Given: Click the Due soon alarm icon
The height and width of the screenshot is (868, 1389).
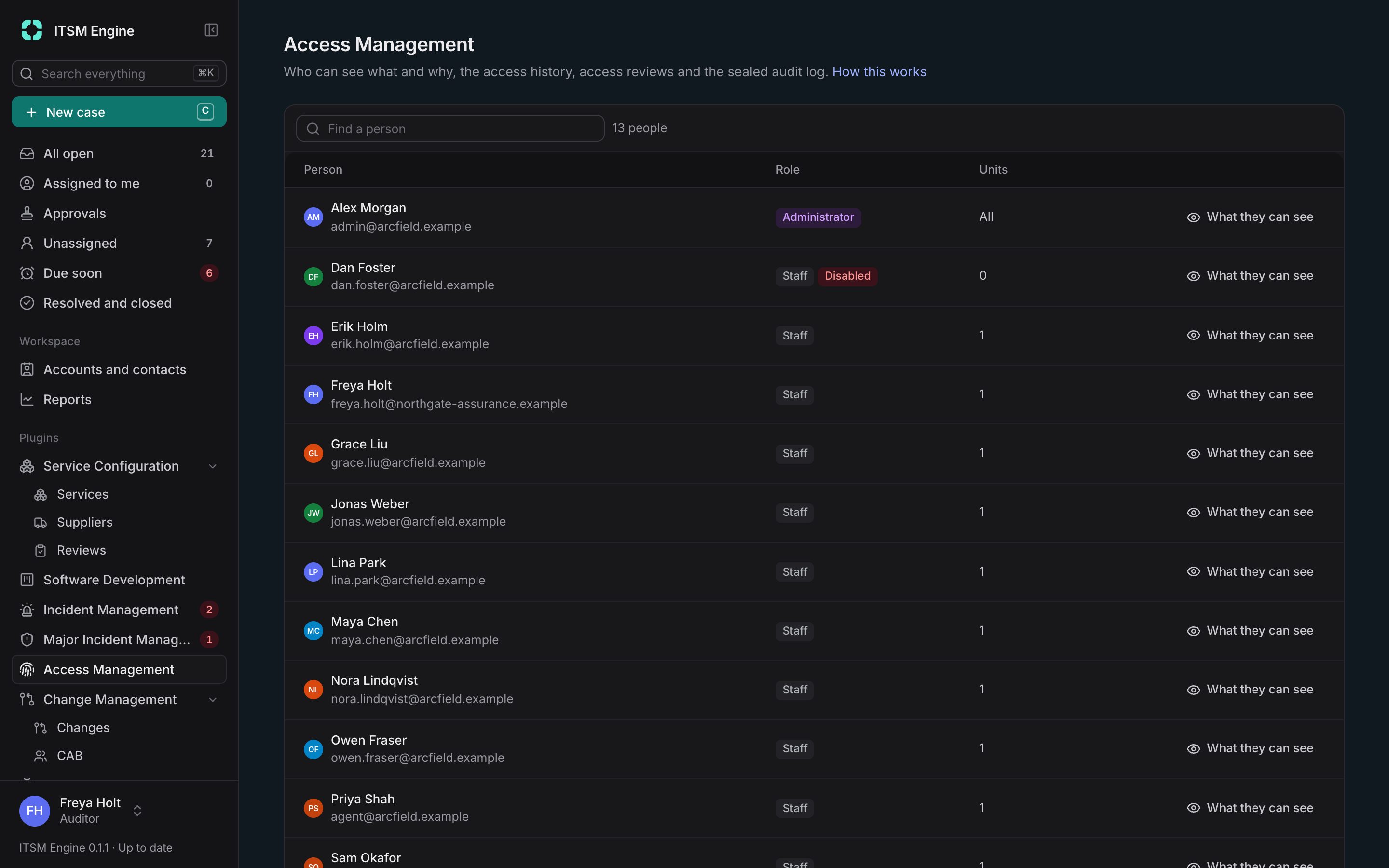Looking at the screenshot, I should pyautogui.click(x=27, y=272).
